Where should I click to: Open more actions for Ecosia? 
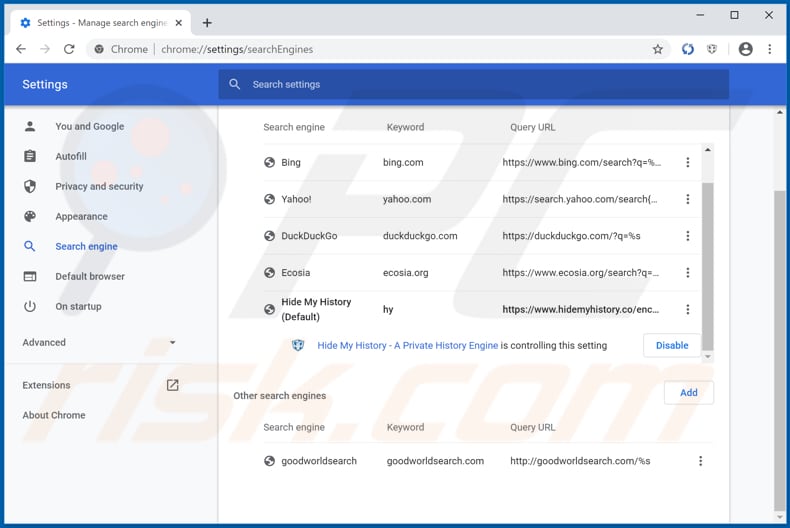tap(688, 273)
